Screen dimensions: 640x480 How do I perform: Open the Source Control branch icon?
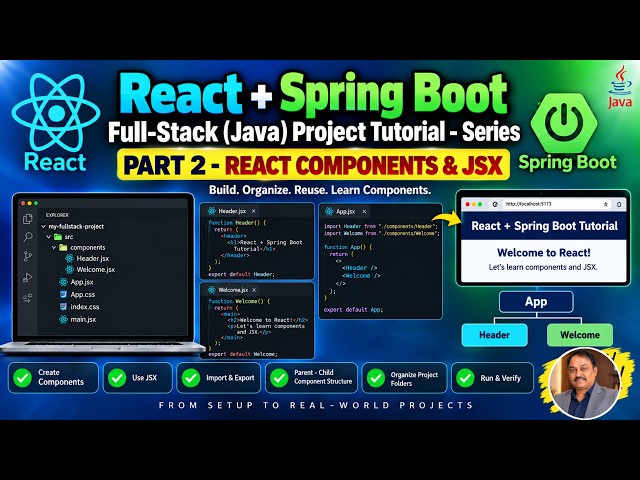(28, 256)
